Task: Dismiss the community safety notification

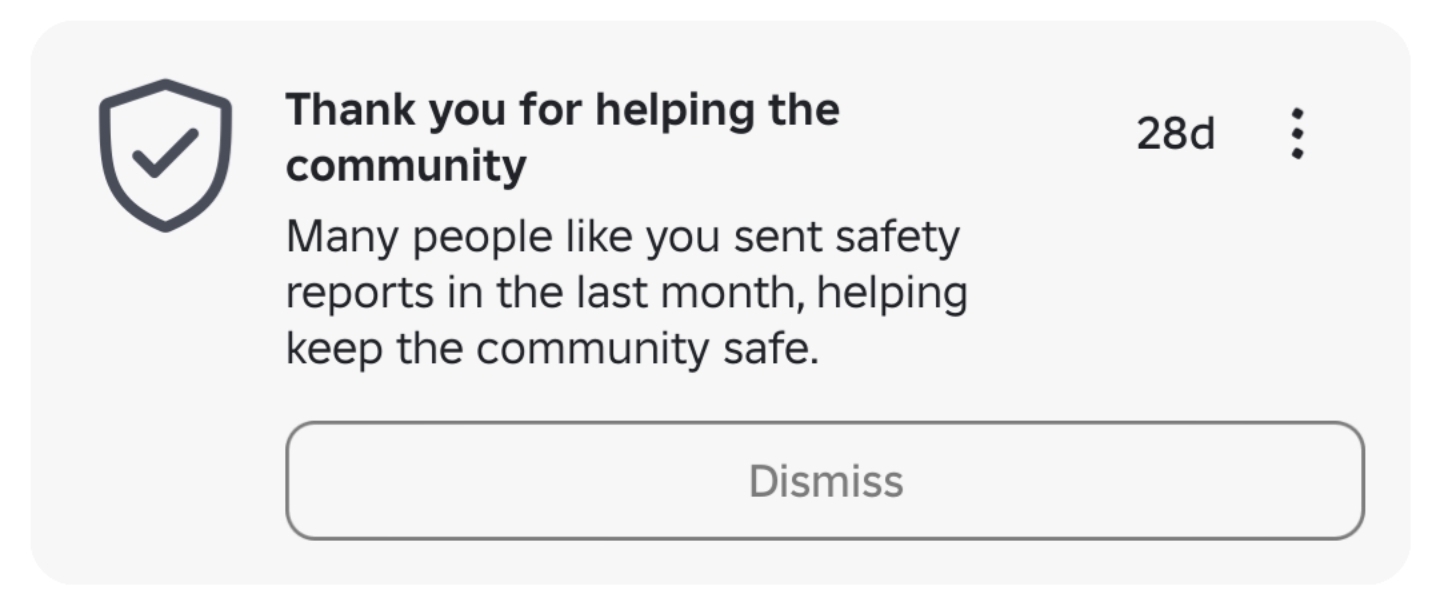Action: click(825, 481)
